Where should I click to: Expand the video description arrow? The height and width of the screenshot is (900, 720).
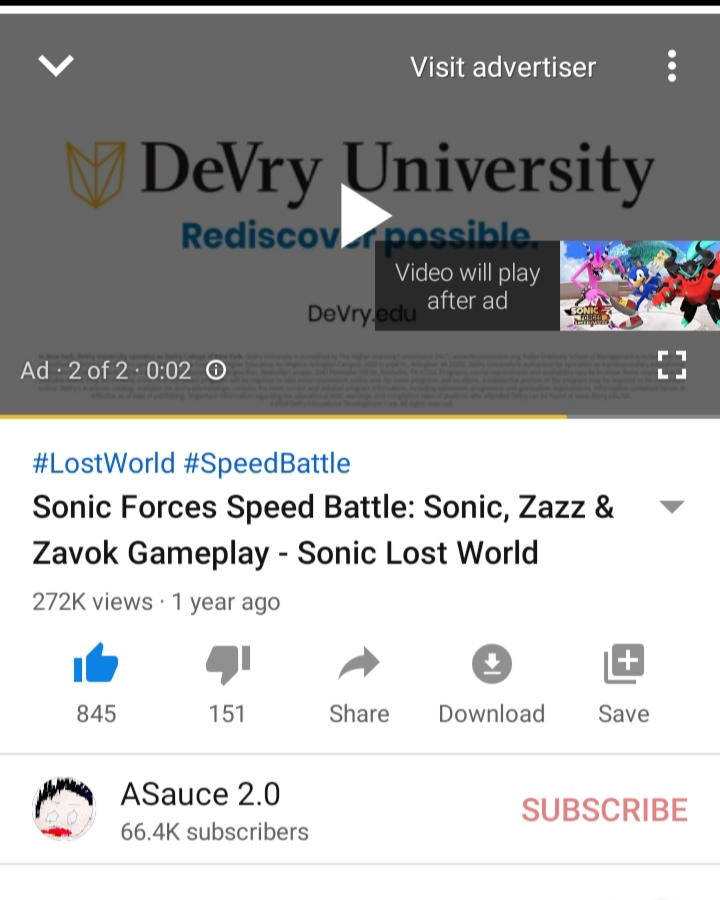pos(672,506)
